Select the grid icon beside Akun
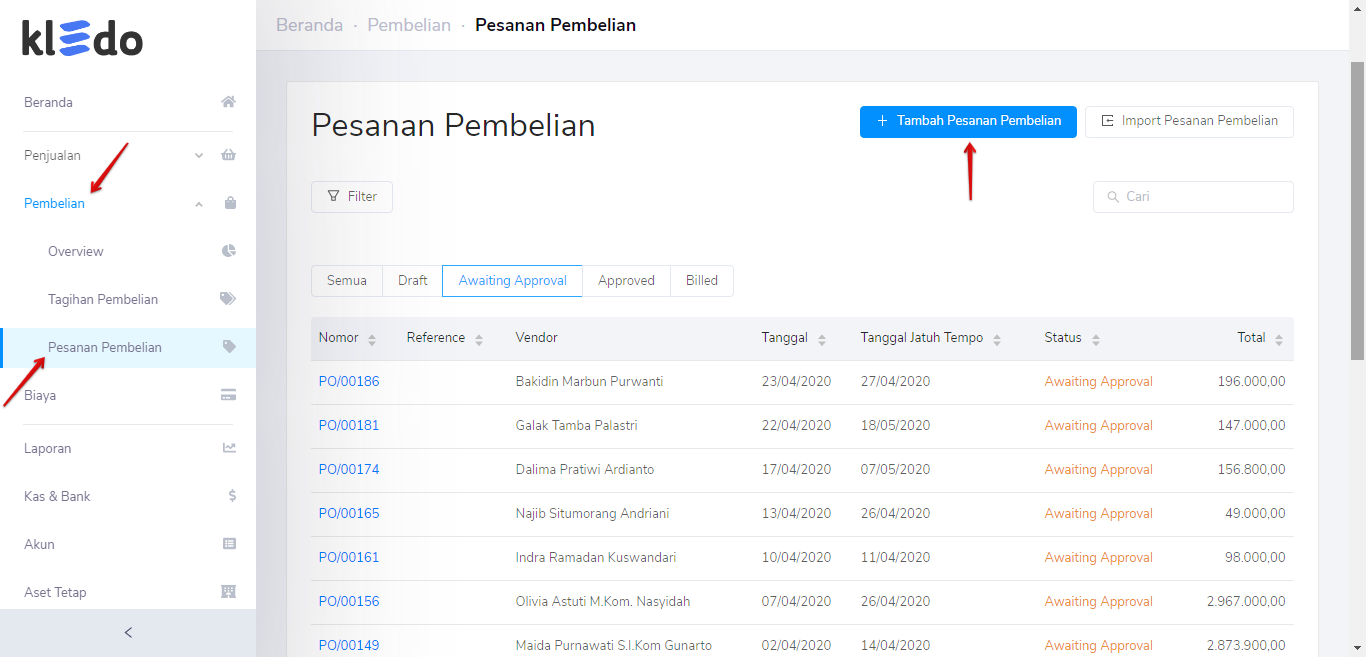Screen dimensions: 1366x657 click(x=228, y=543)
